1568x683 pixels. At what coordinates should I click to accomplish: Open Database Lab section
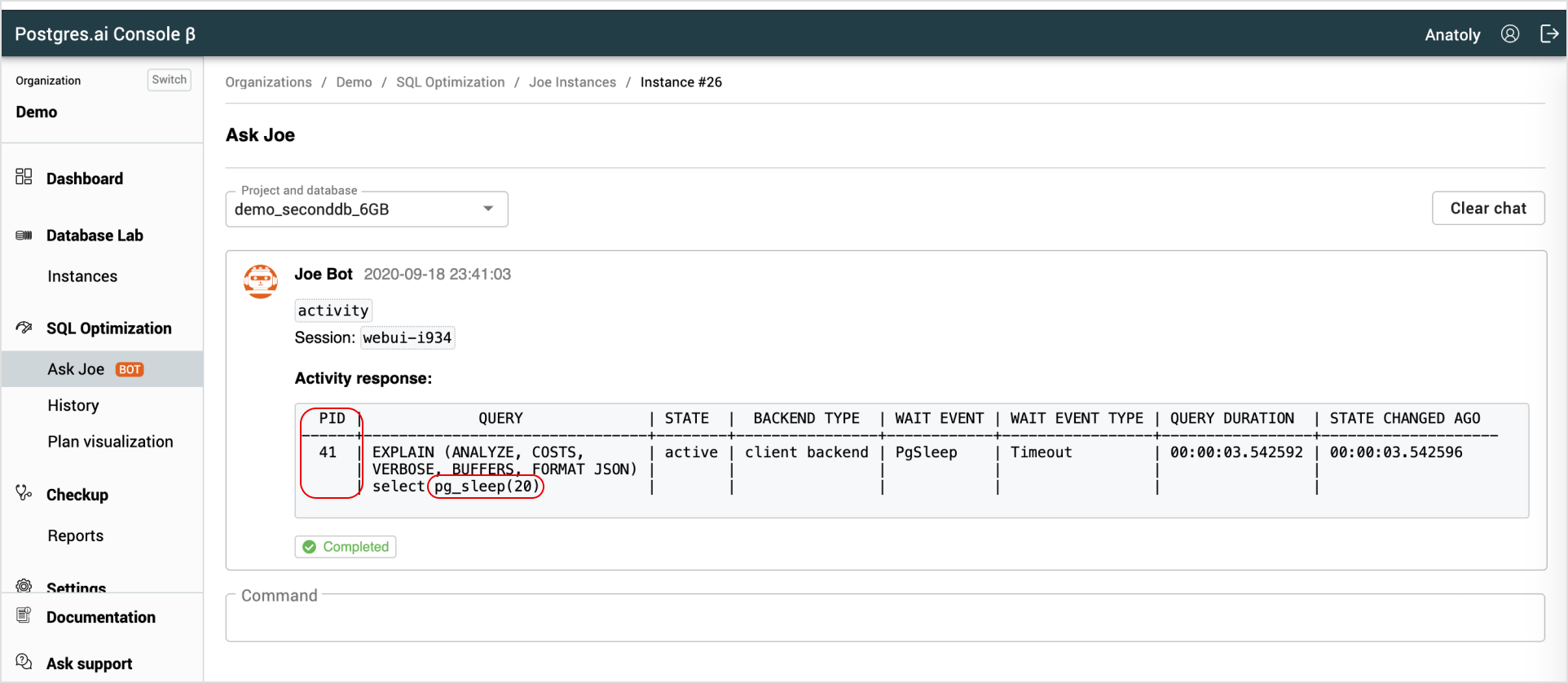tap(95, 236)
